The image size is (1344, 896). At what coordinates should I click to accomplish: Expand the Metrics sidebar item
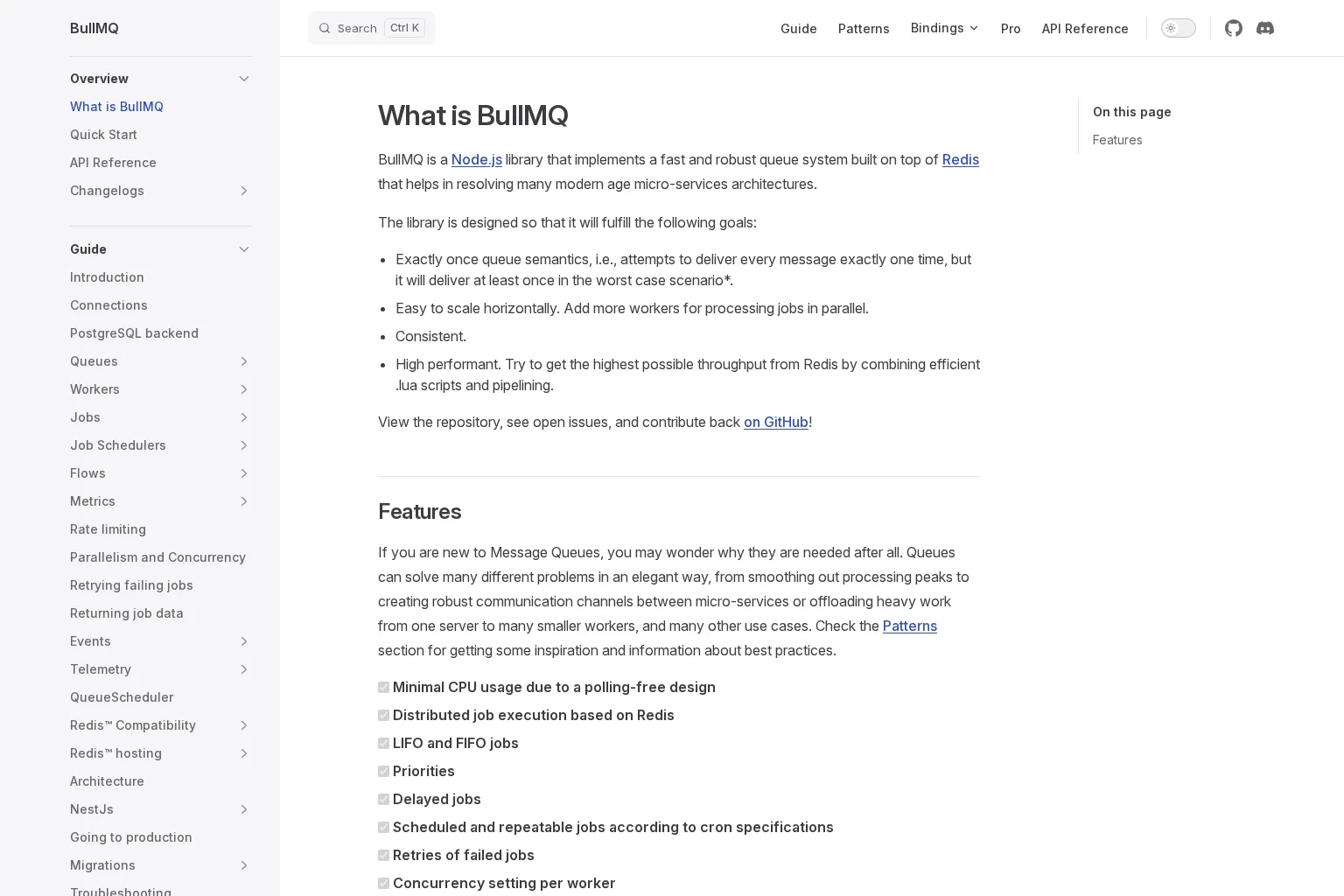coord(244,501)
